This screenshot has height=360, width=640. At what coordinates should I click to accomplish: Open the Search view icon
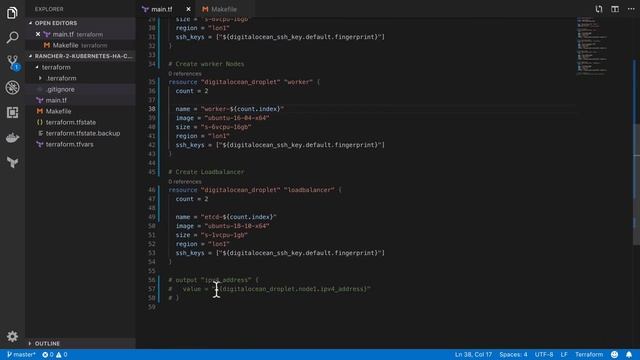pos(12,38)
